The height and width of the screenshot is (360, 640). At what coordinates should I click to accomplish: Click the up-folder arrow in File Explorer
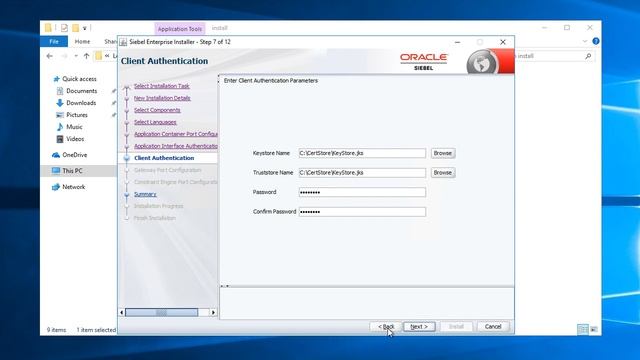tap(86, 56)
